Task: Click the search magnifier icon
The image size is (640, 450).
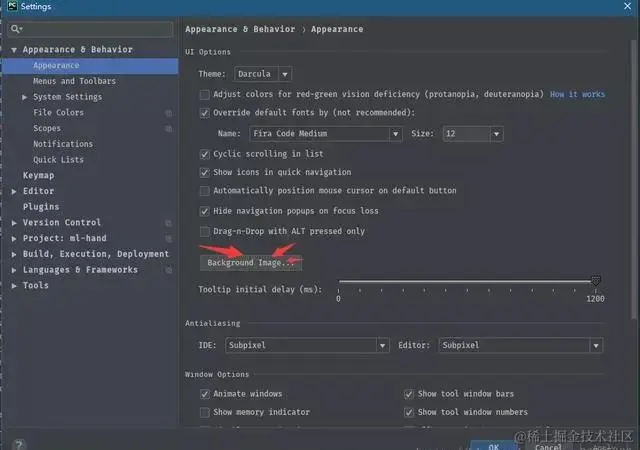Action: [16, 29]
